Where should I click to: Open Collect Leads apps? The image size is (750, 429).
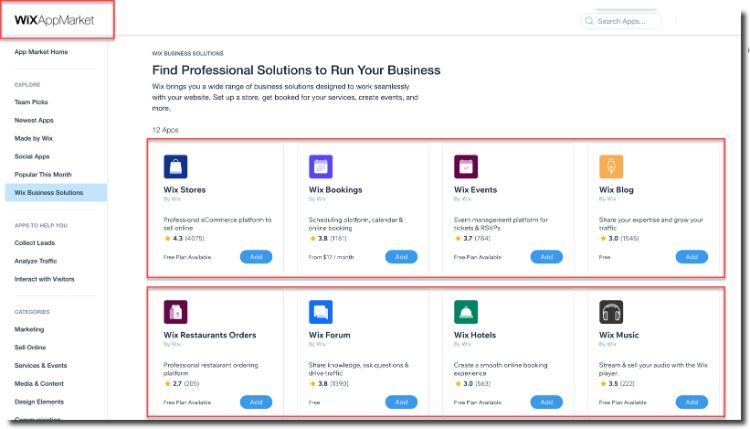click(x=34, y=242)
